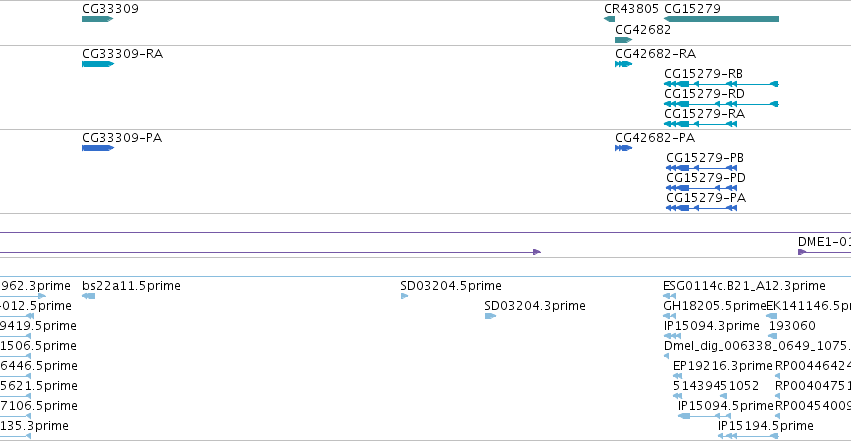This screenshot has height=441, width=851.
Task: Select the DME1 purple arrow feature
Action: pyautogui.click(x=802, y=252)
